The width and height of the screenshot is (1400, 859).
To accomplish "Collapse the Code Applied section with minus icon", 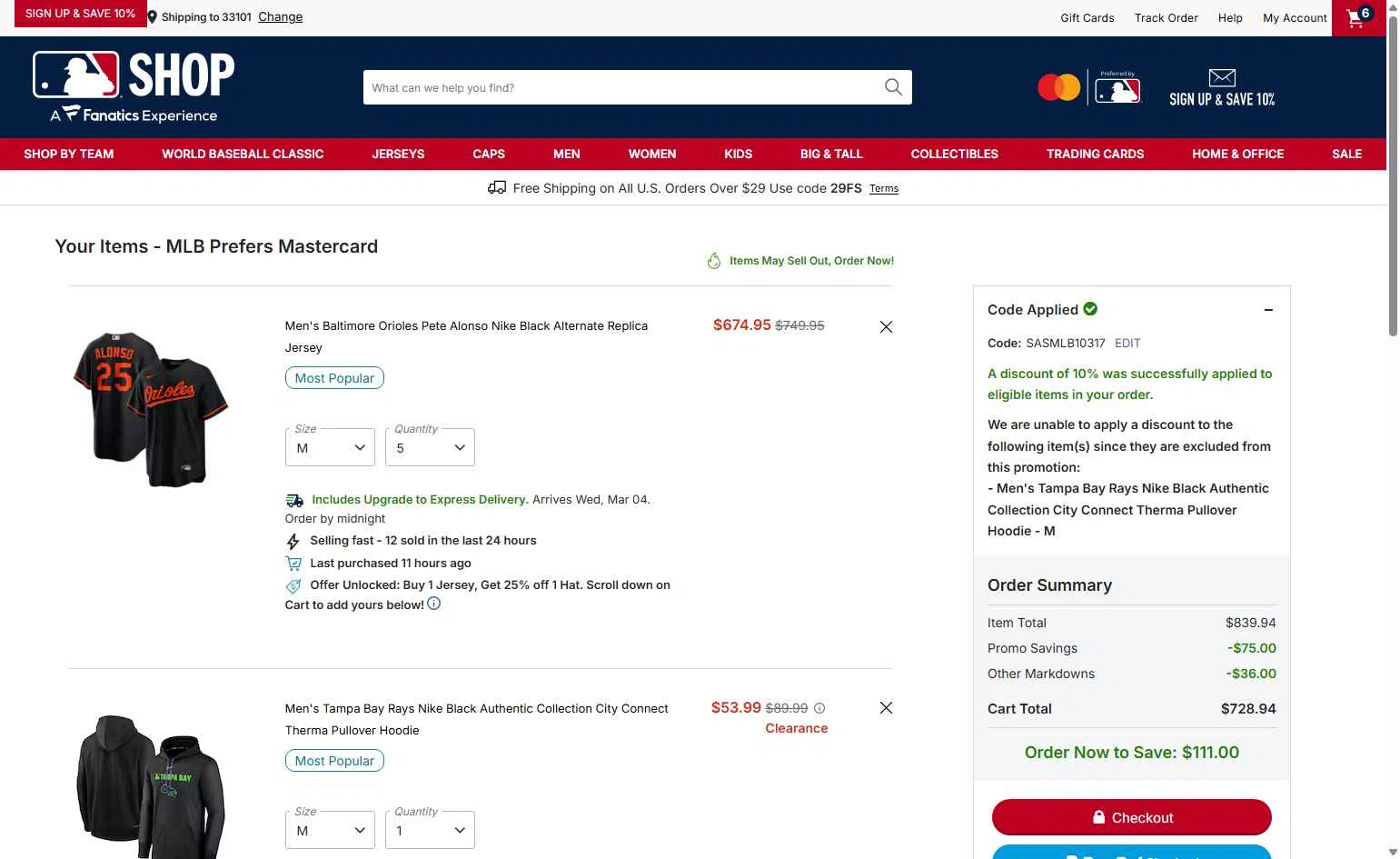I will pos(1268,310).
